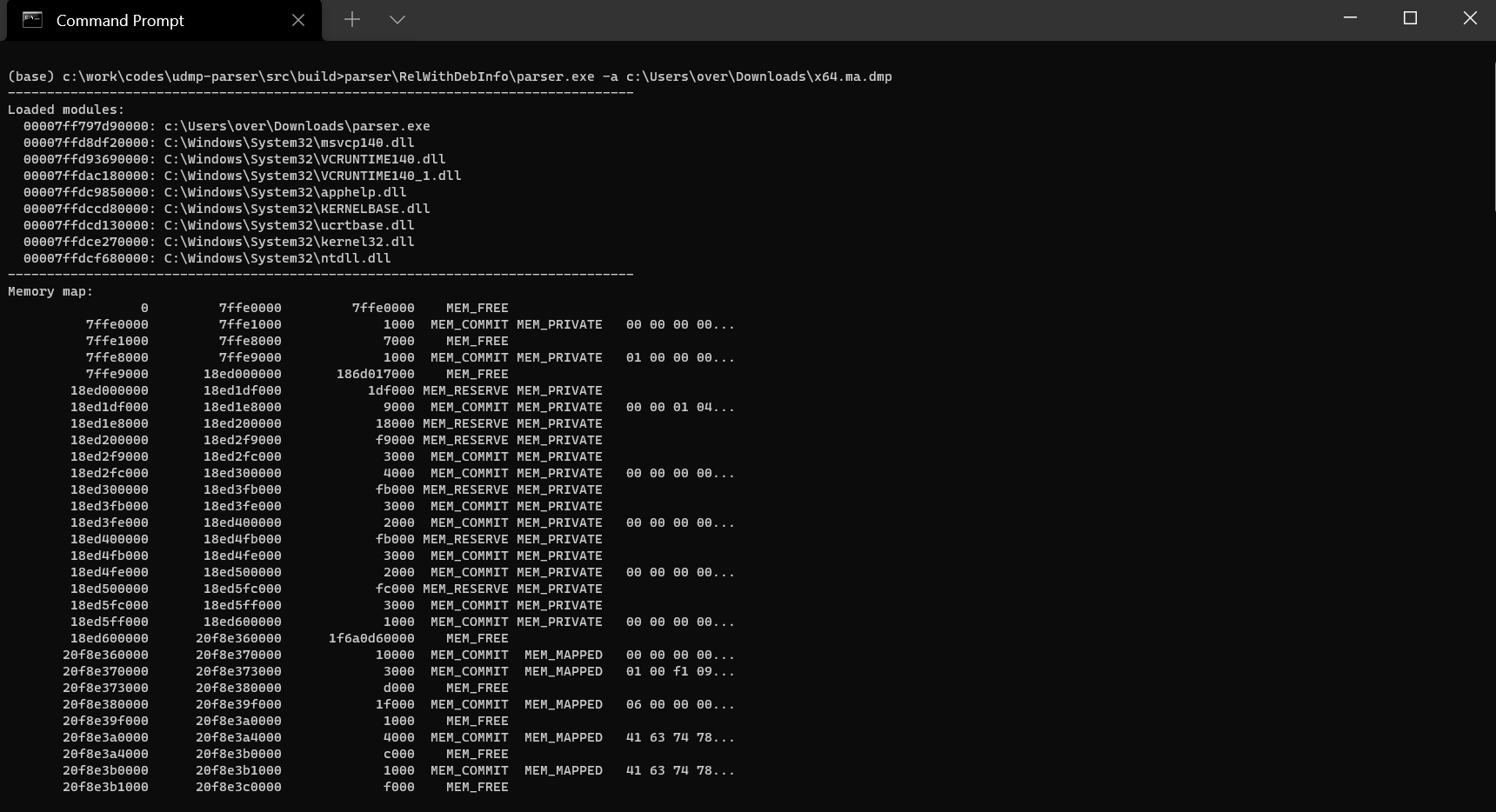
Task: Click the Loaded modules header text
Action: click(65, 109)
